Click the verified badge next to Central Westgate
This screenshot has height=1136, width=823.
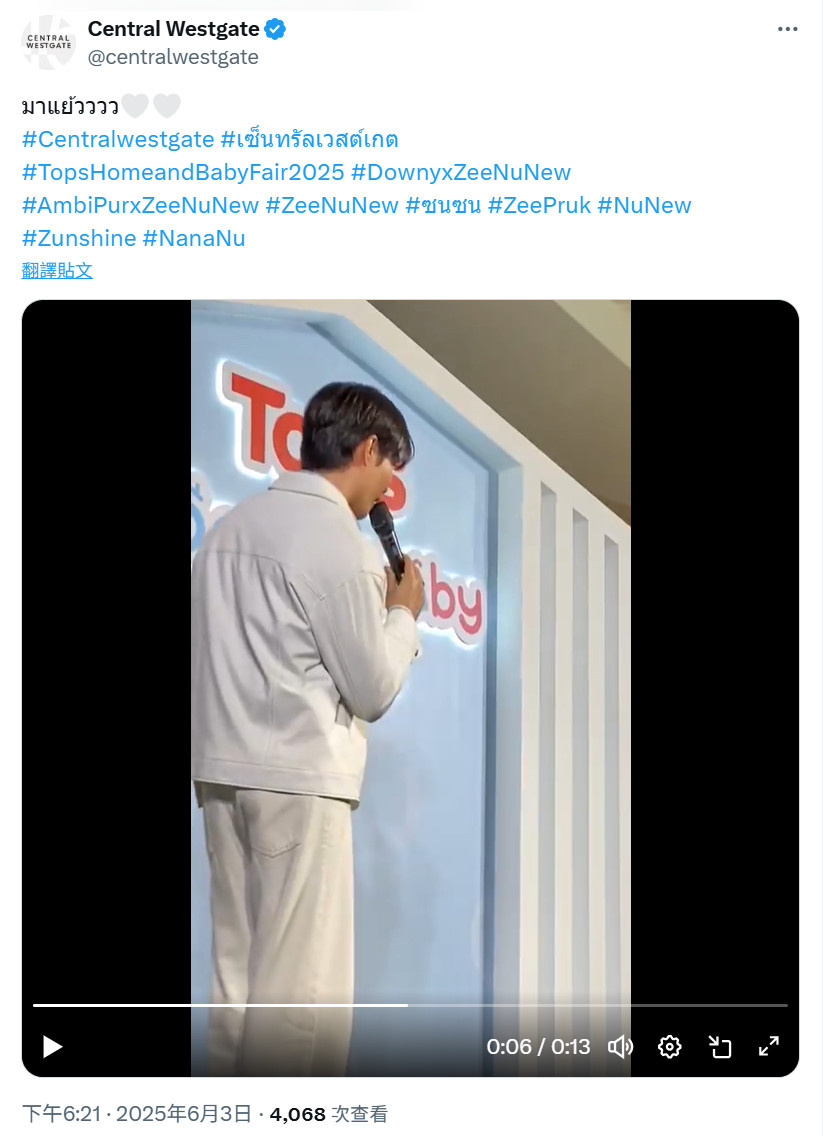click(275, 30)
